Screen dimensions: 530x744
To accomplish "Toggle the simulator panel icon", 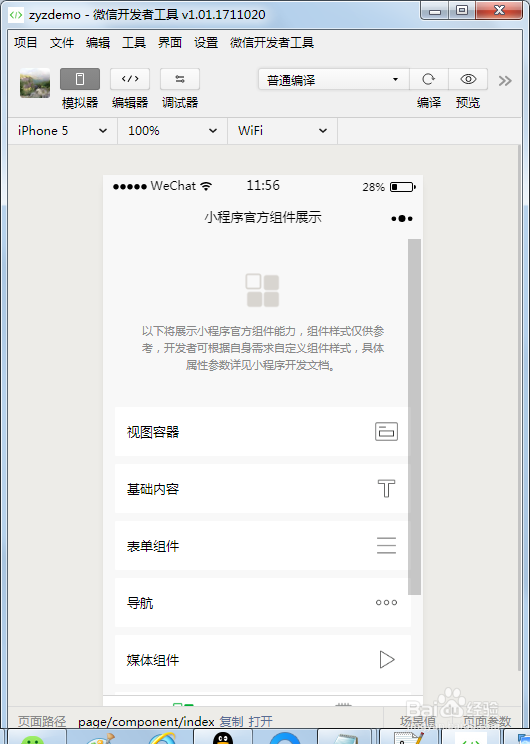I will coord(80,79).
